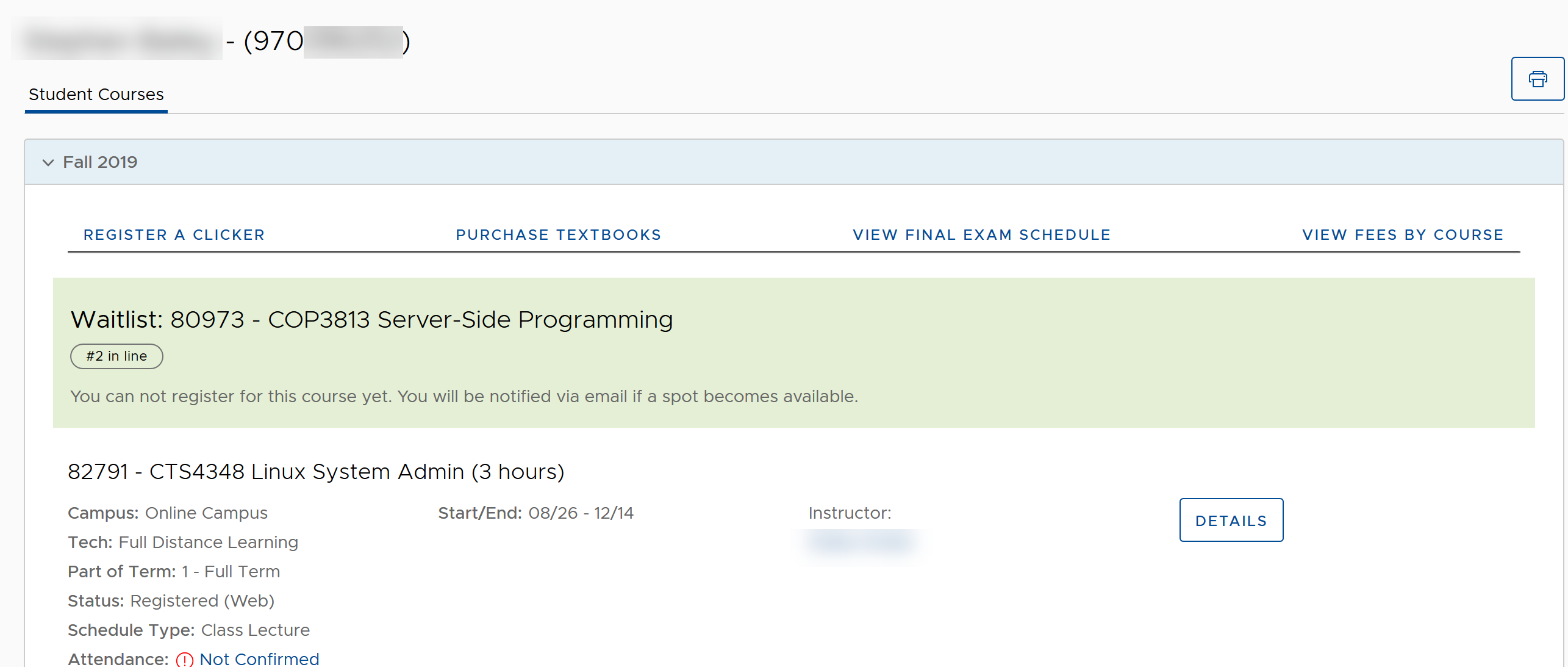Click the print icon button
The width and height of the screenshot is (1568, 667).
1537,79
